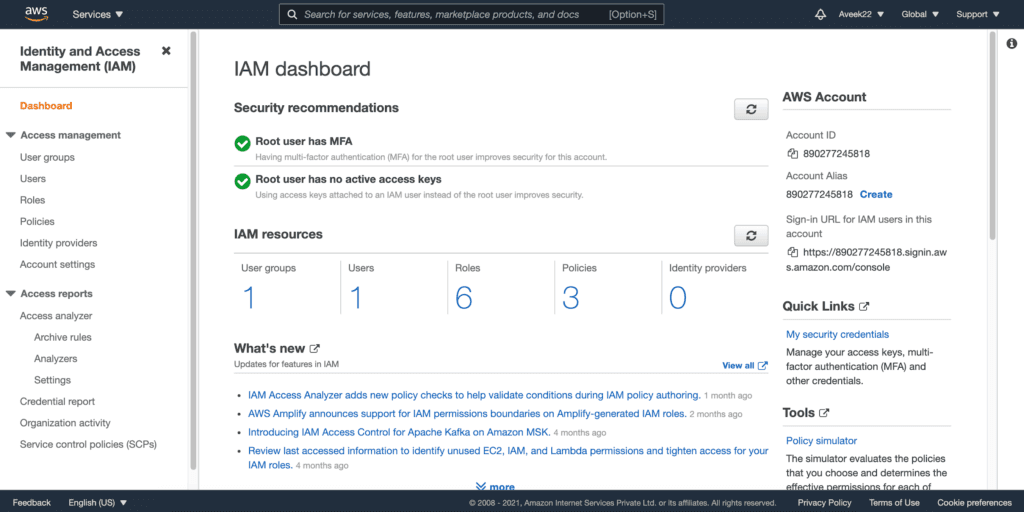The height and width of the screenshot is (512, 1024).
Task: Open Identity providers in the sidebar
Action: point(58,243)
